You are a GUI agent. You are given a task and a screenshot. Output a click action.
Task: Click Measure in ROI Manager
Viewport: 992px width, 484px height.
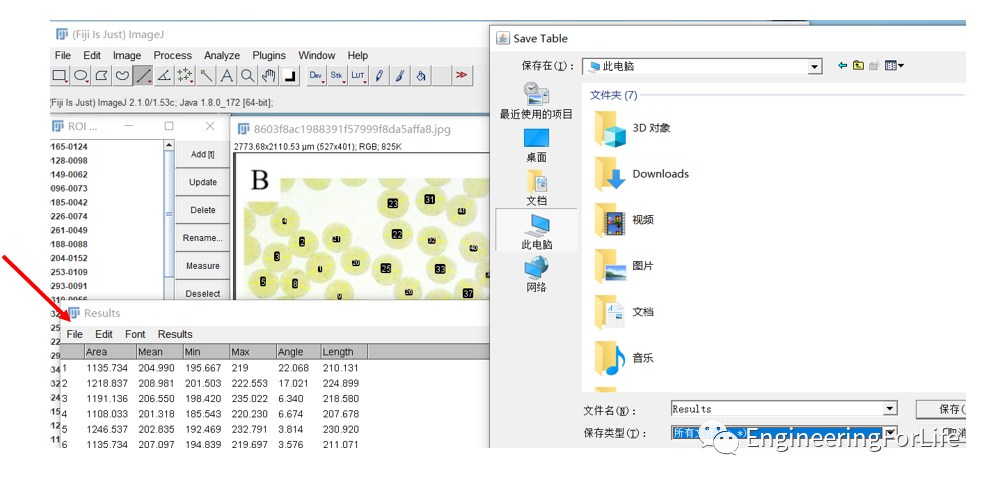point(202,266)
